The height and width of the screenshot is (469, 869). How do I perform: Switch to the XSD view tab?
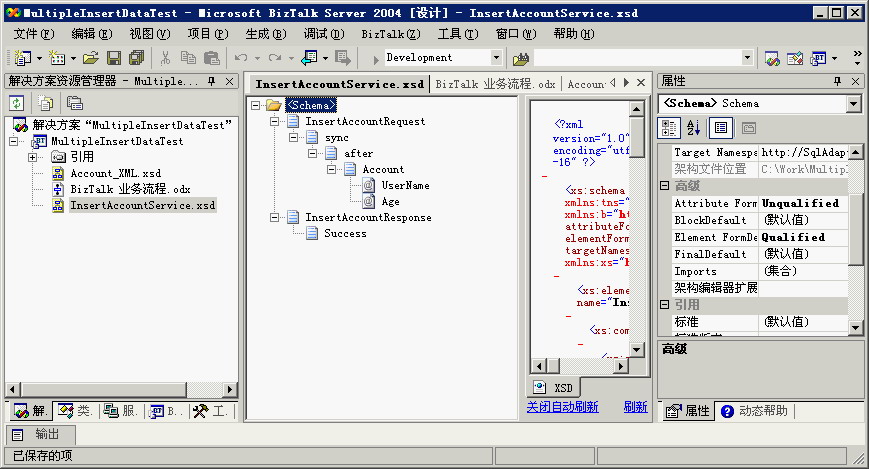pyautogui.click(x=553, y=388)
